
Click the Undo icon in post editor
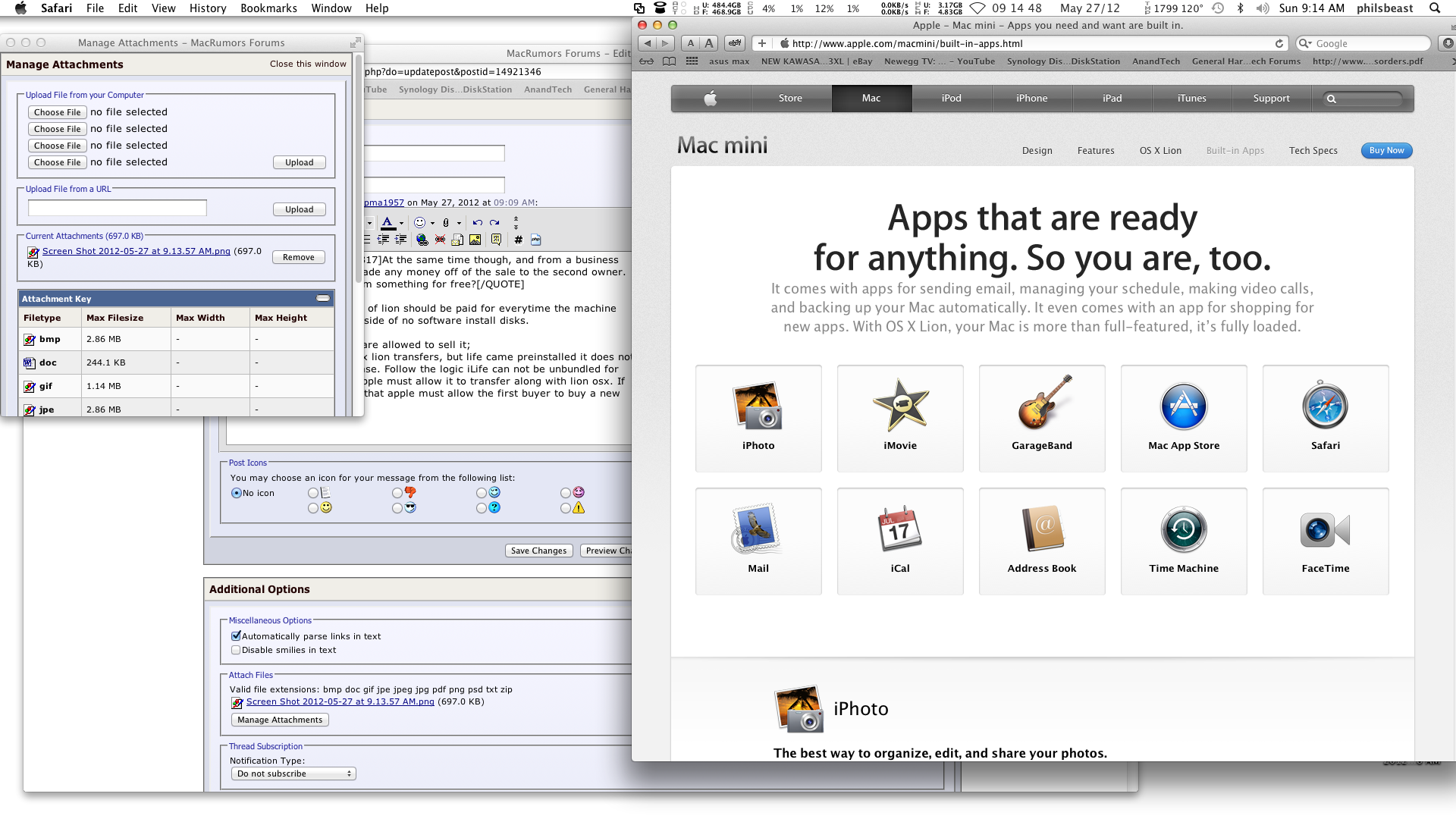(477, 223)
